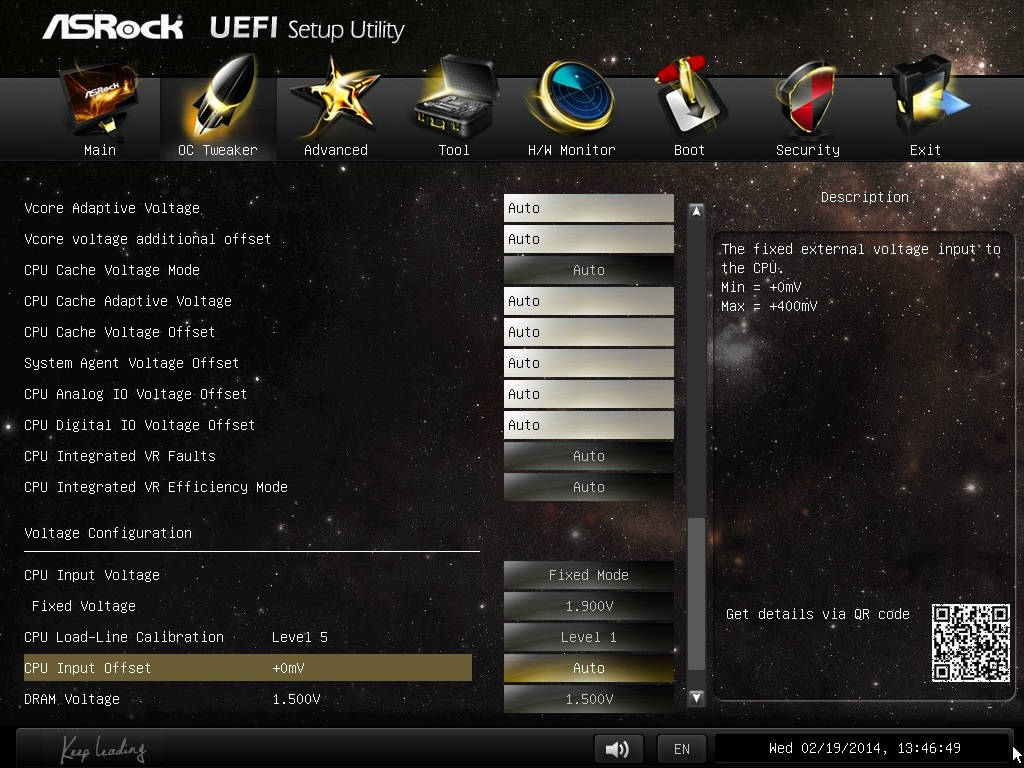Image resolution: width=1024 pixels, height=768 pixels.
Task: Select the CPU Load-Line Calibration label
Action: click(124, 637)
